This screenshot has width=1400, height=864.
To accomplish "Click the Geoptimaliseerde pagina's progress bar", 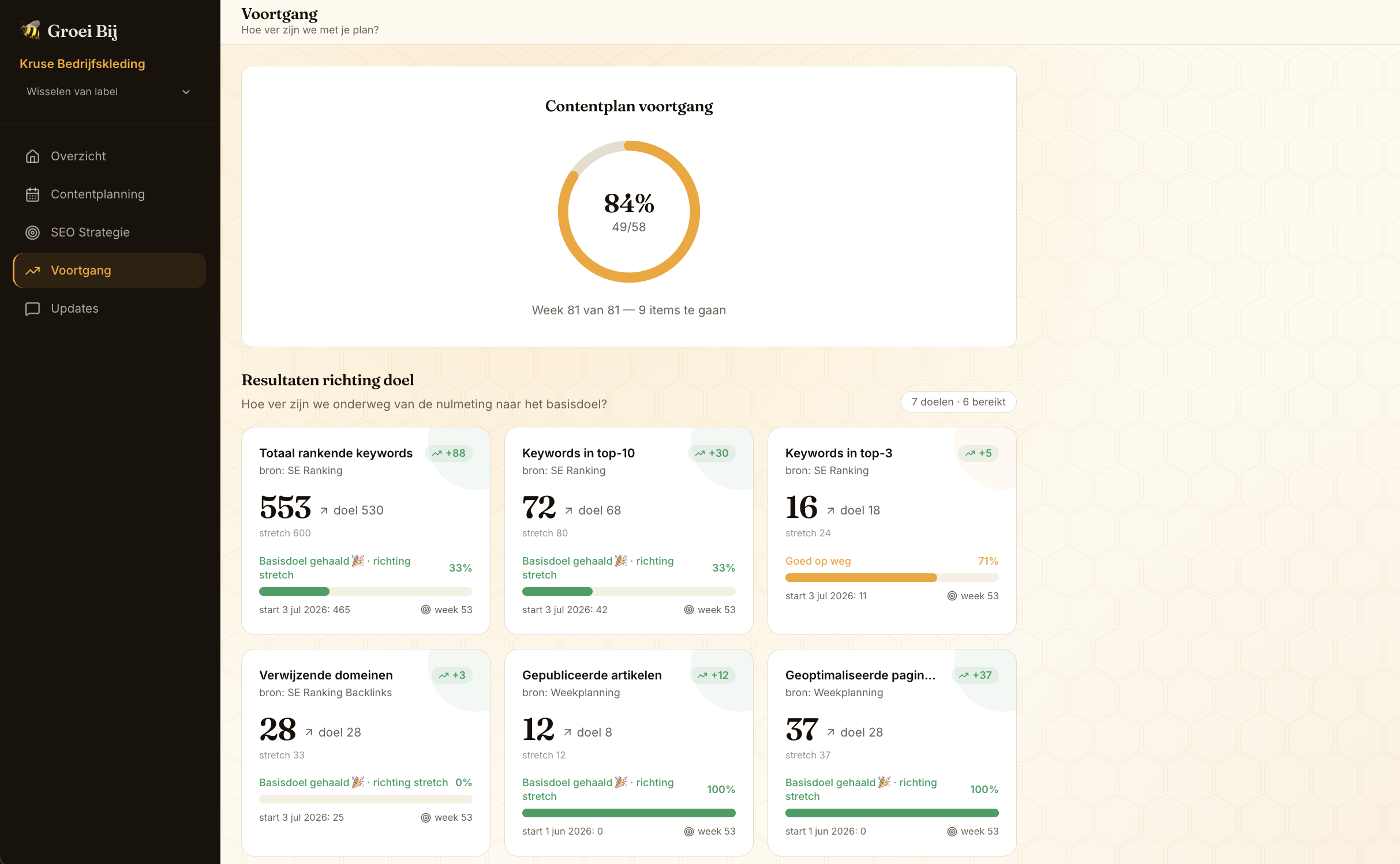I will click(x=892, y=813).
